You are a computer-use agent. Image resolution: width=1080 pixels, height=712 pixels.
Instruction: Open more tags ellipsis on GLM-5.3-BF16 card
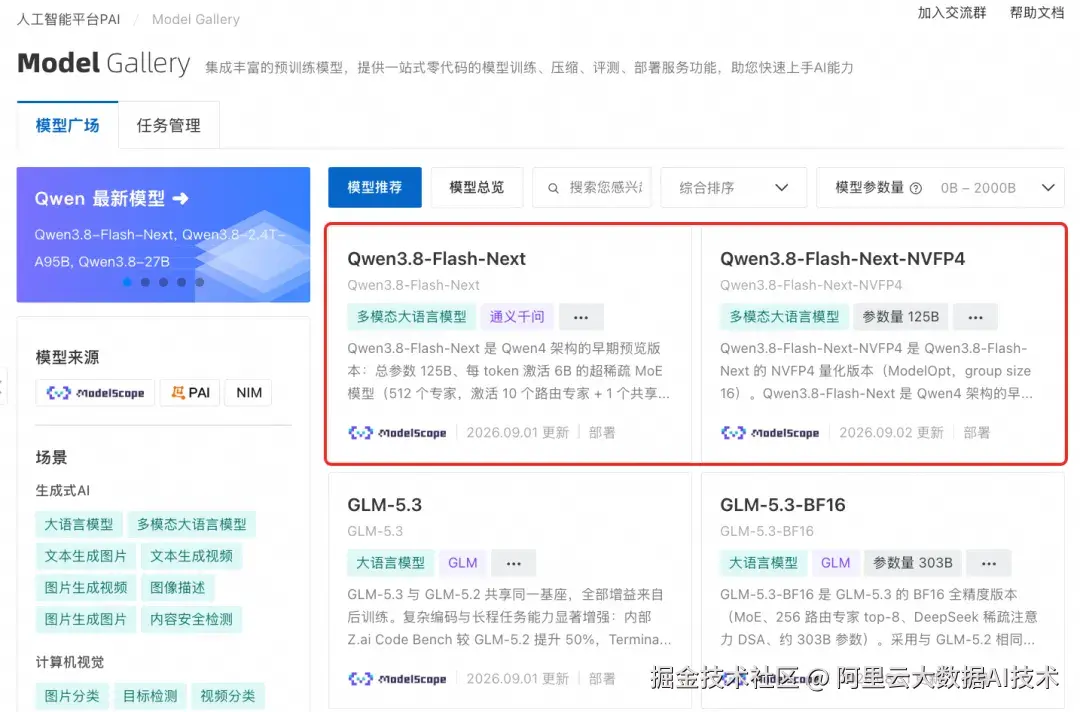(988, 563)
